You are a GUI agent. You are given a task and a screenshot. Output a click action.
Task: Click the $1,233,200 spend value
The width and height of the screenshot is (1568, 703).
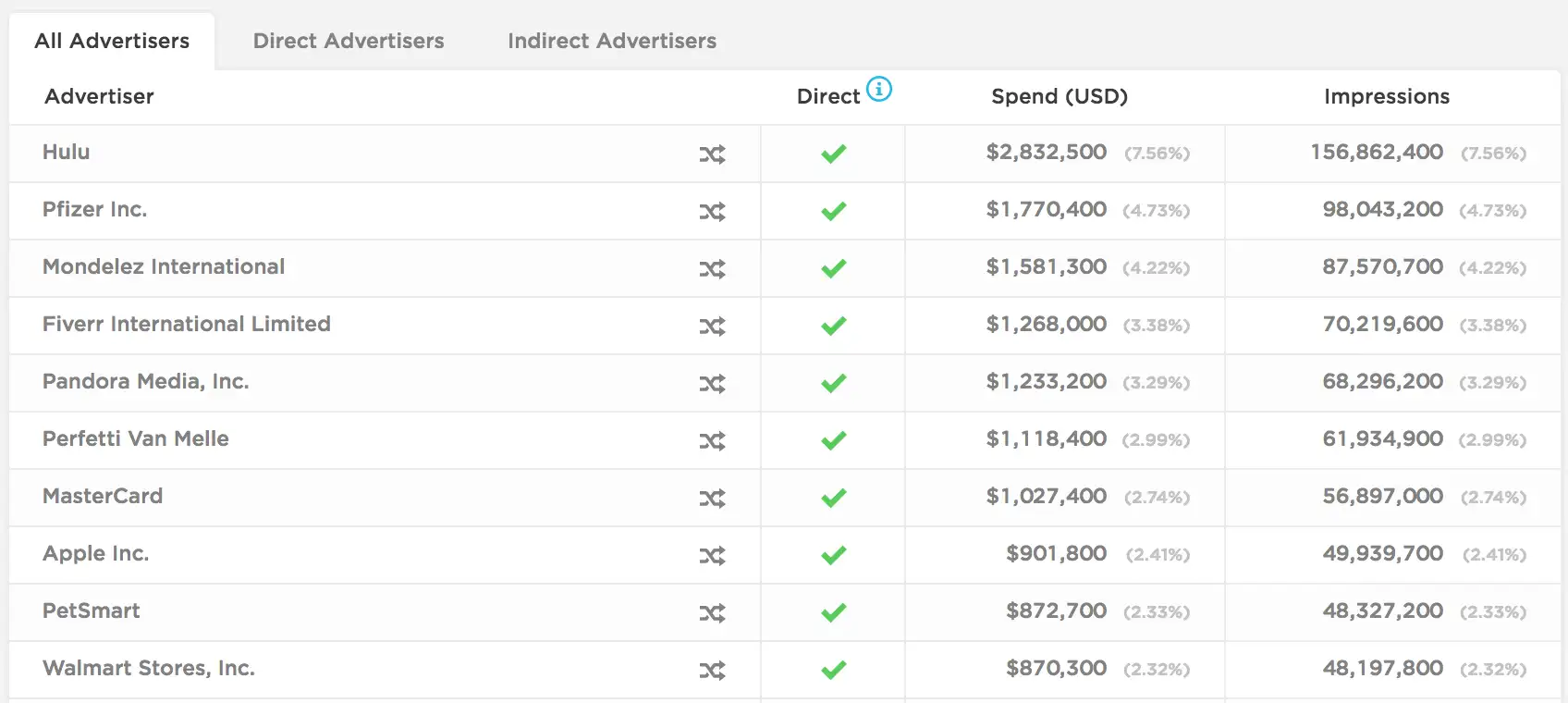pos(1047,381)
